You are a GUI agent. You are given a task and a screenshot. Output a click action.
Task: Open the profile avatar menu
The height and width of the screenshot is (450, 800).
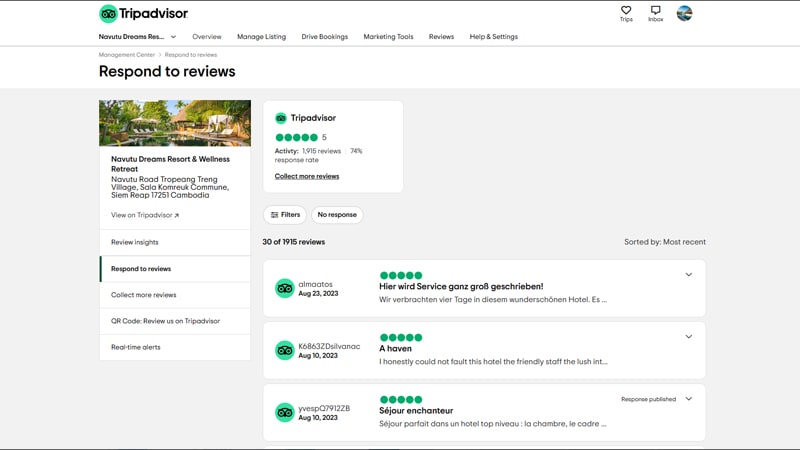684,13
